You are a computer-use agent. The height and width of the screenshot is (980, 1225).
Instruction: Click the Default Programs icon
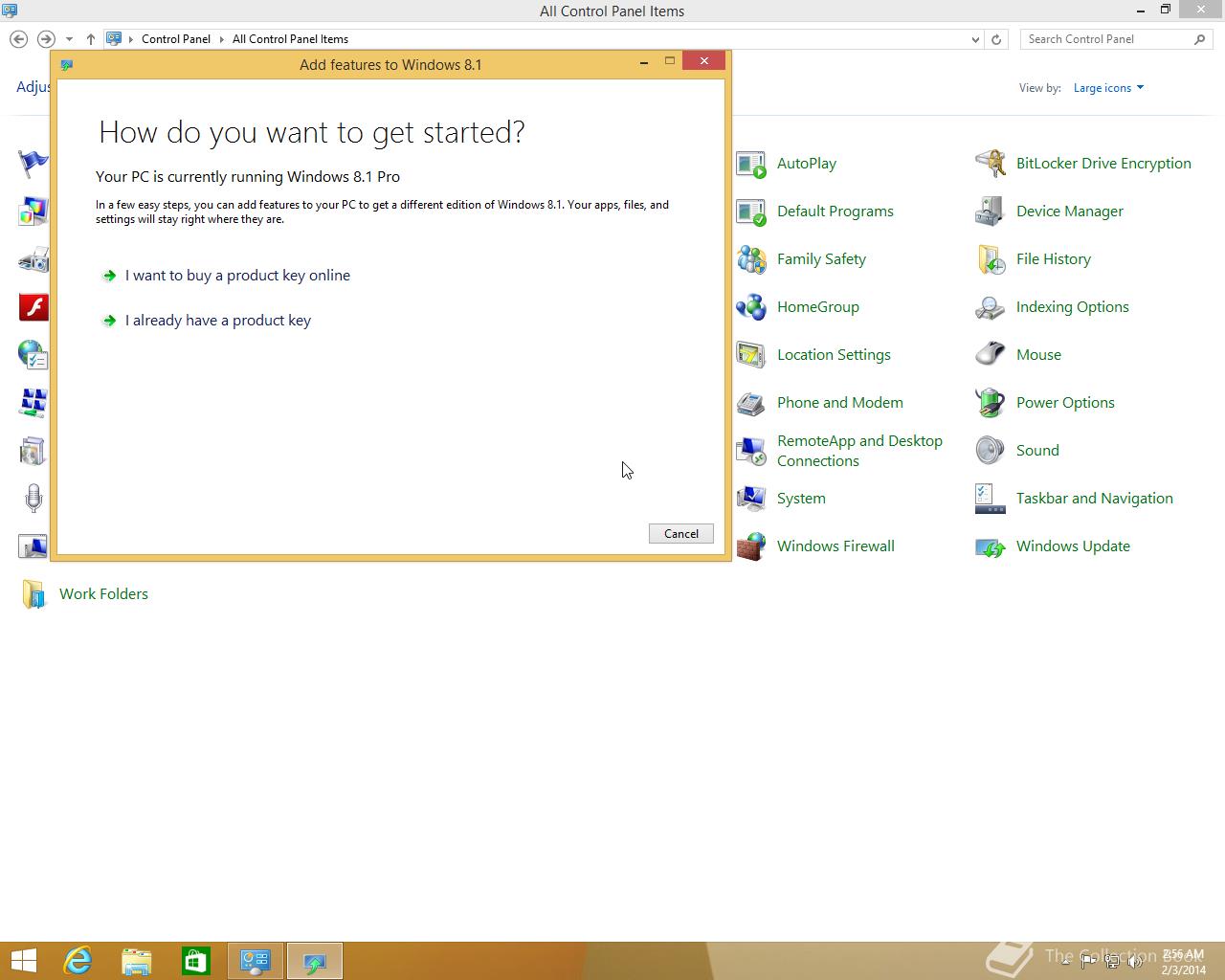(751, 212)
